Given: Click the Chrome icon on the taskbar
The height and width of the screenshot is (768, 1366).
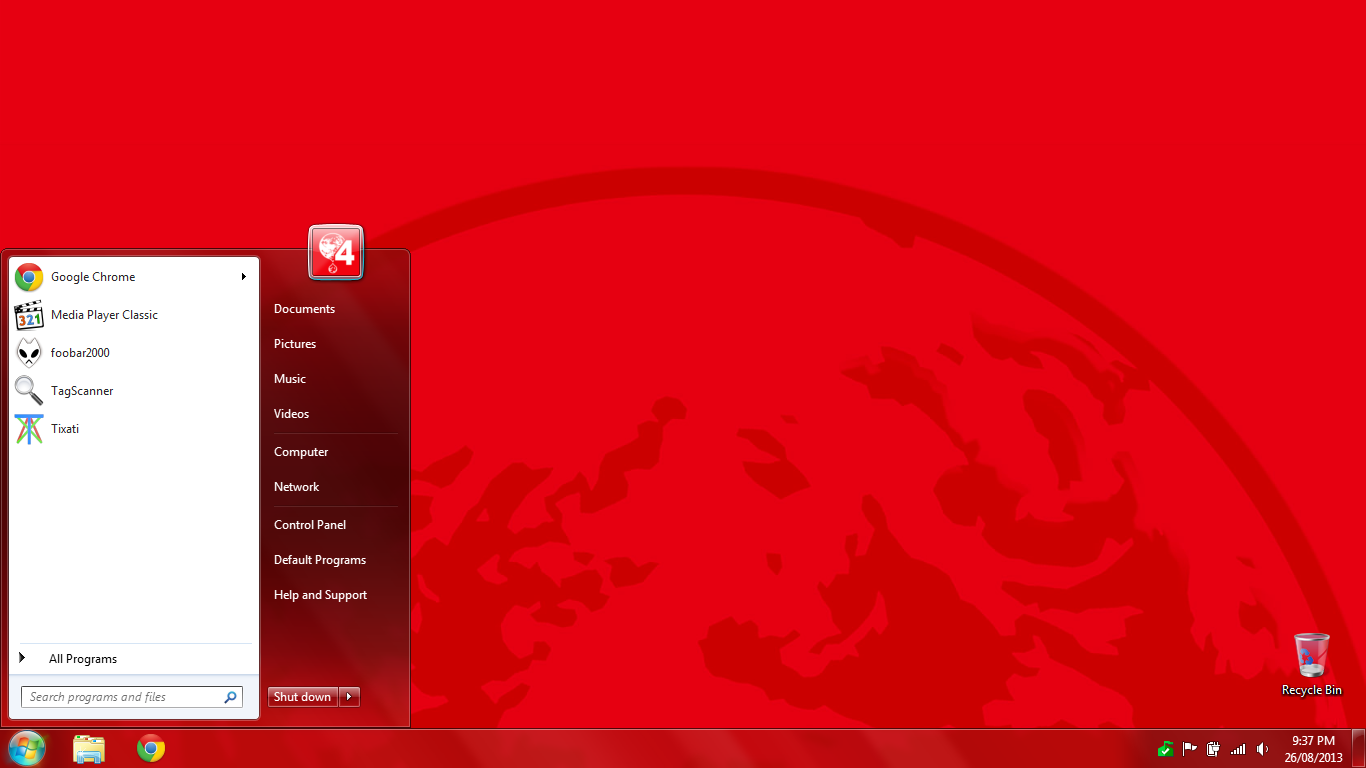Looking at the screenshot, I should point(151,748).
